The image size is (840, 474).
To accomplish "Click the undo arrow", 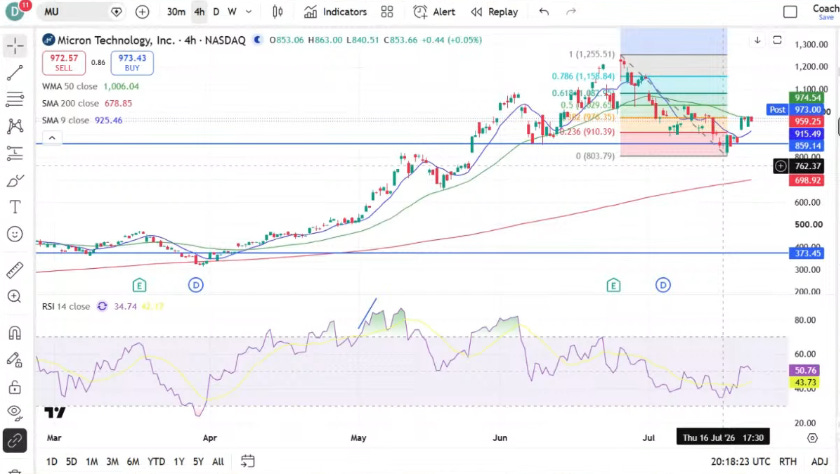I will (544, 12).
